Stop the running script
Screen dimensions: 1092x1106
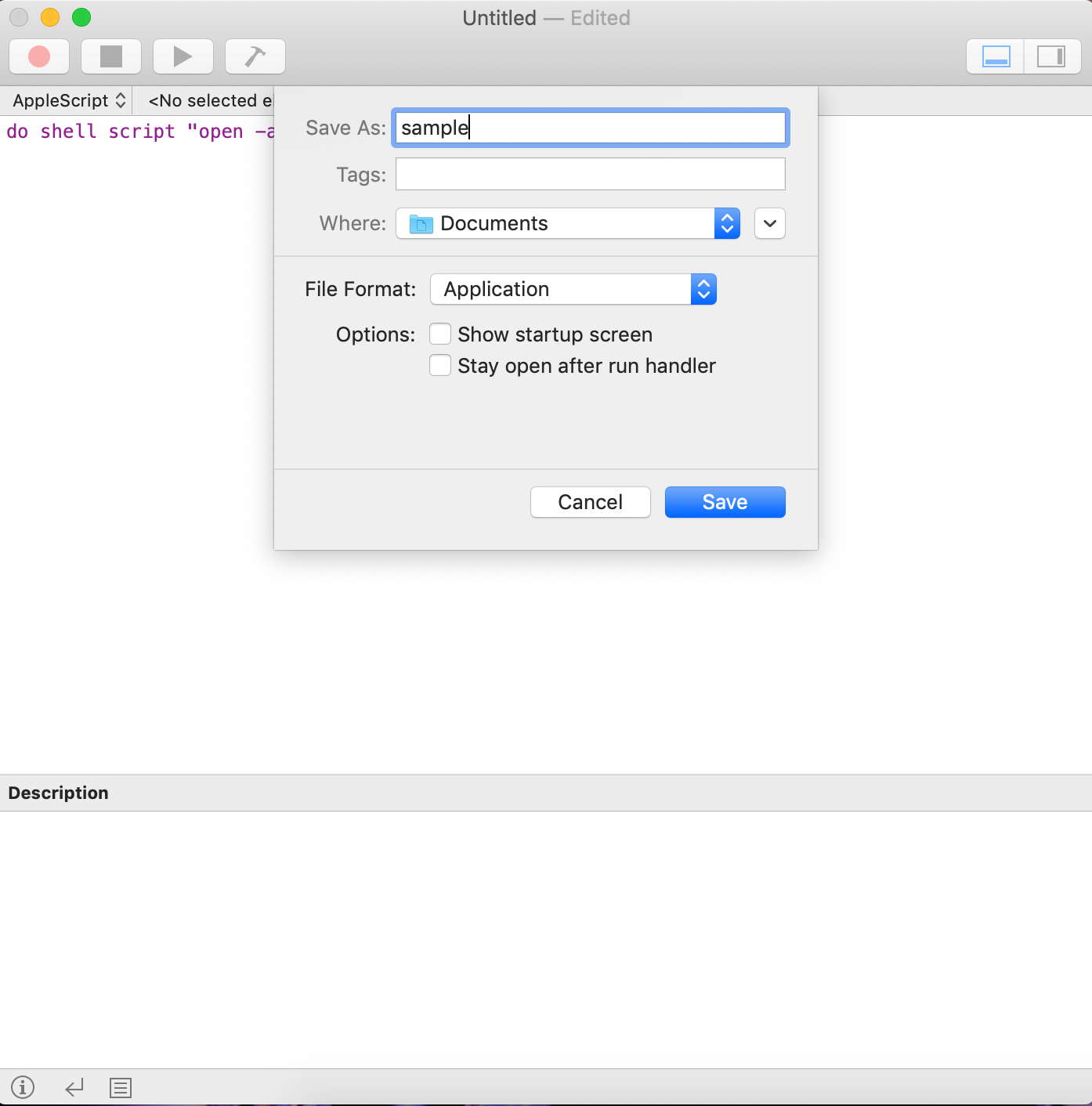pos(111,56)
